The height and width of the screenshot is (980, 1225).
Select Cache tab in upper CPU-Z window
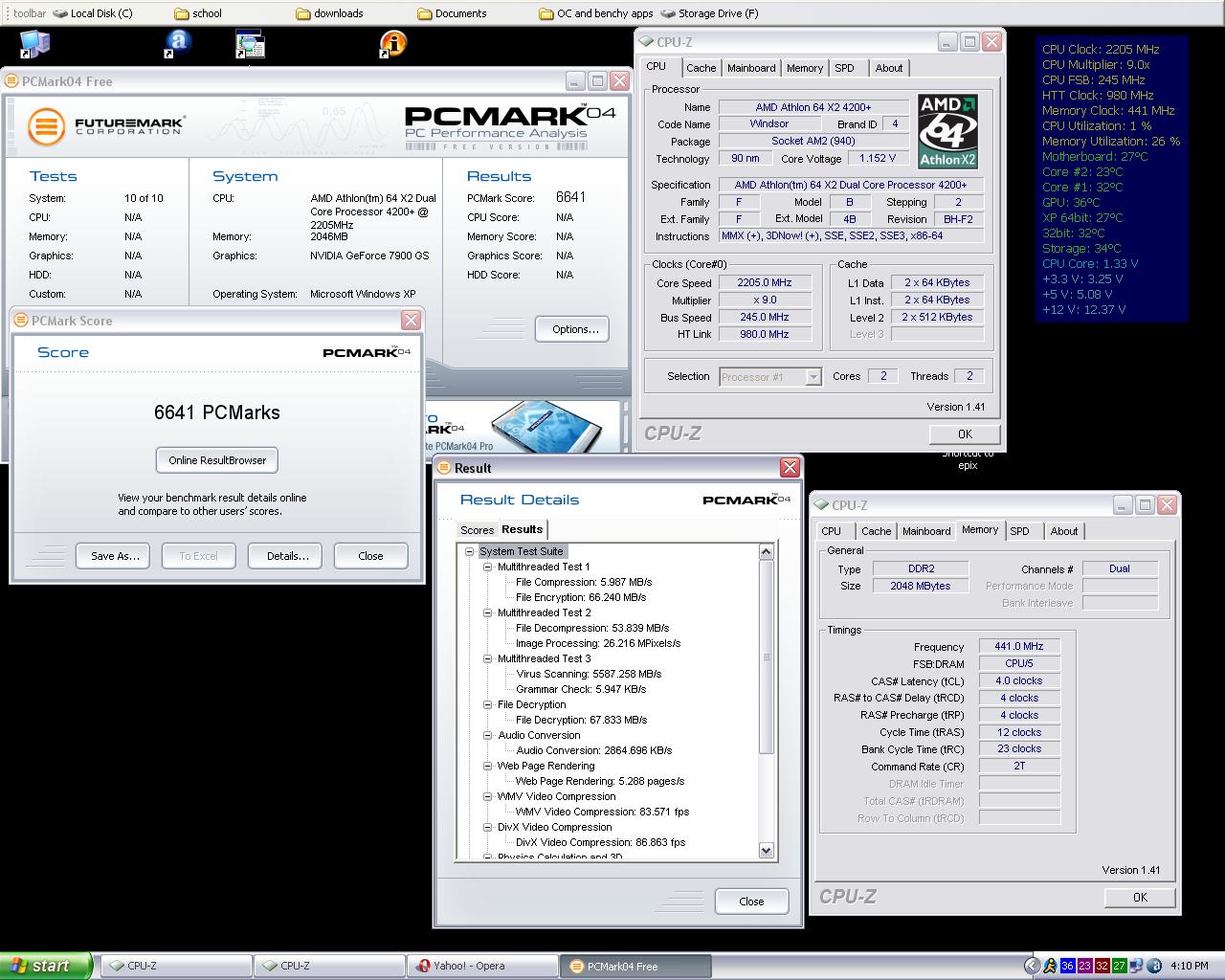[x=702, y=68]
